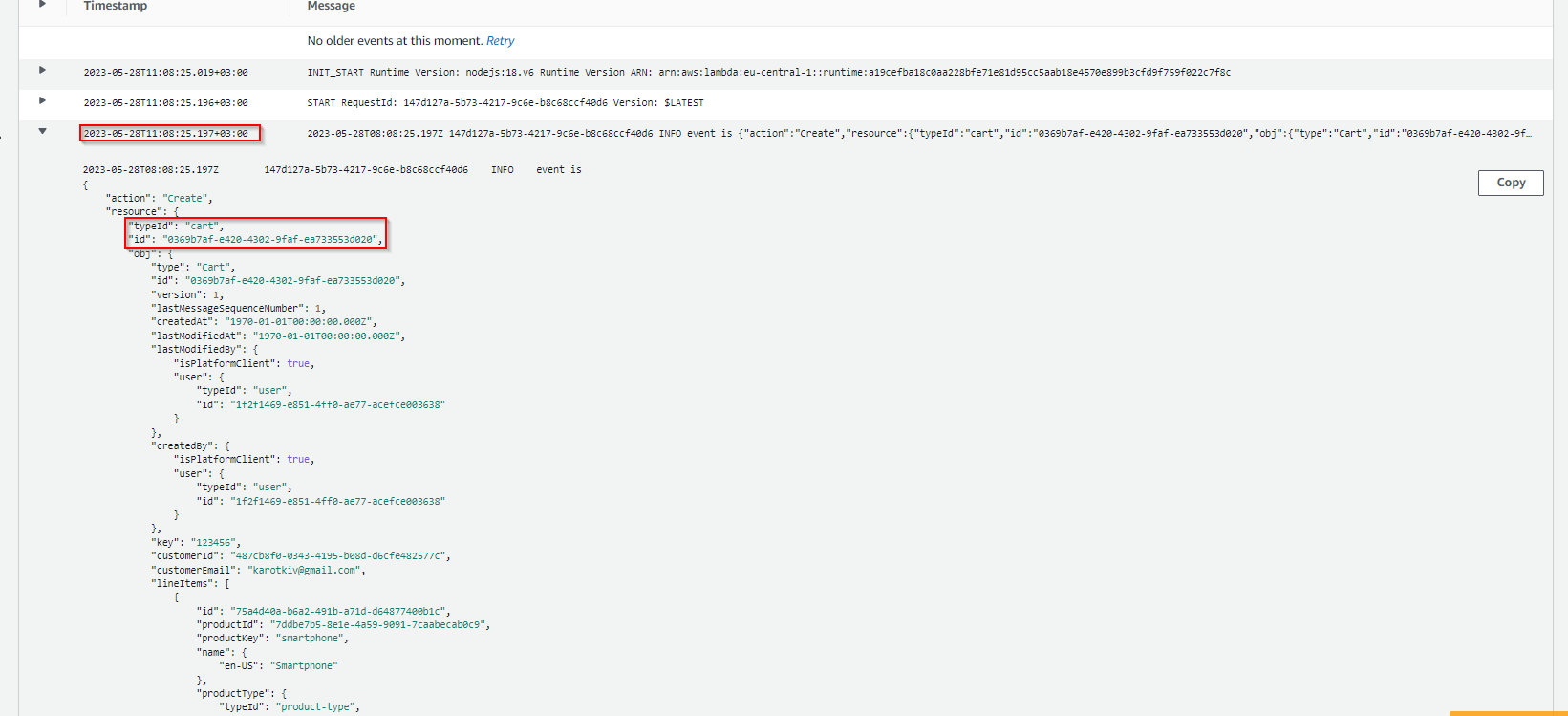Image resolution: width=1568 pixels, height=716 pixels.
Task: Click the truncated 'INFO event is' summary message
Action: [x=917, y=134]
